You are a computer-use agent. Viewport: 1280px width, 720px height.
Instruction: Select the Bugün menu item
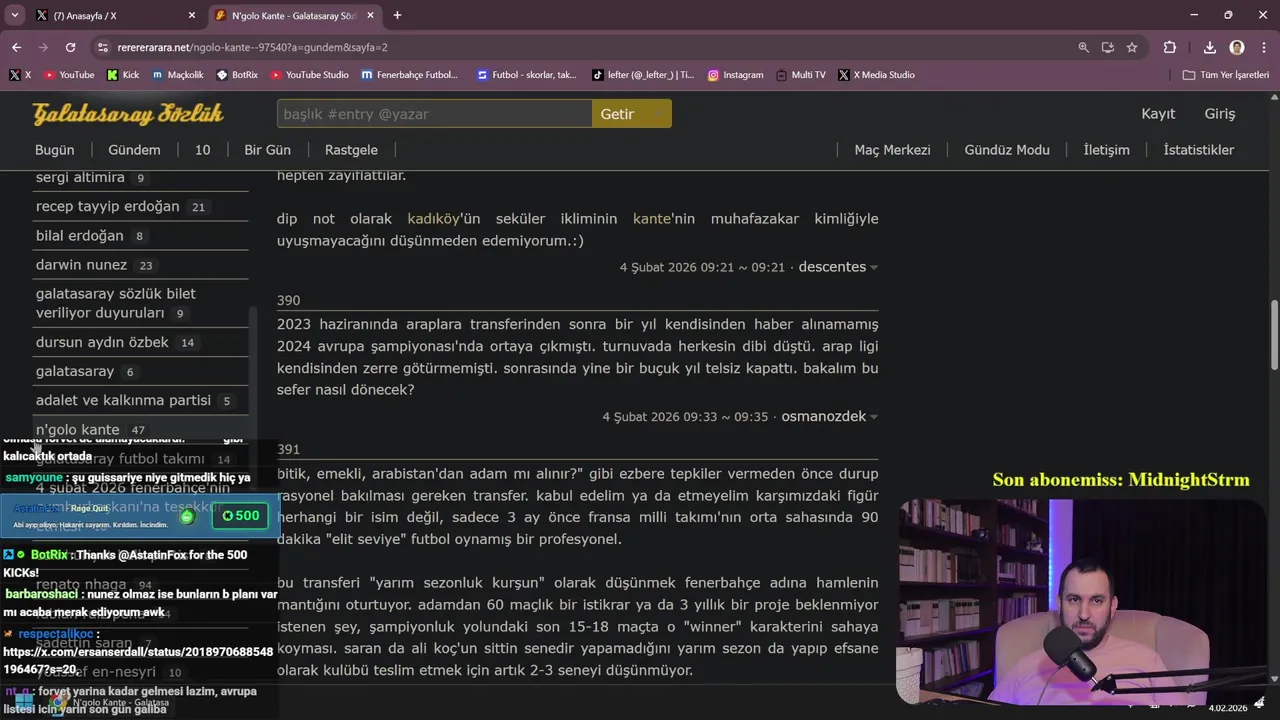55,150
